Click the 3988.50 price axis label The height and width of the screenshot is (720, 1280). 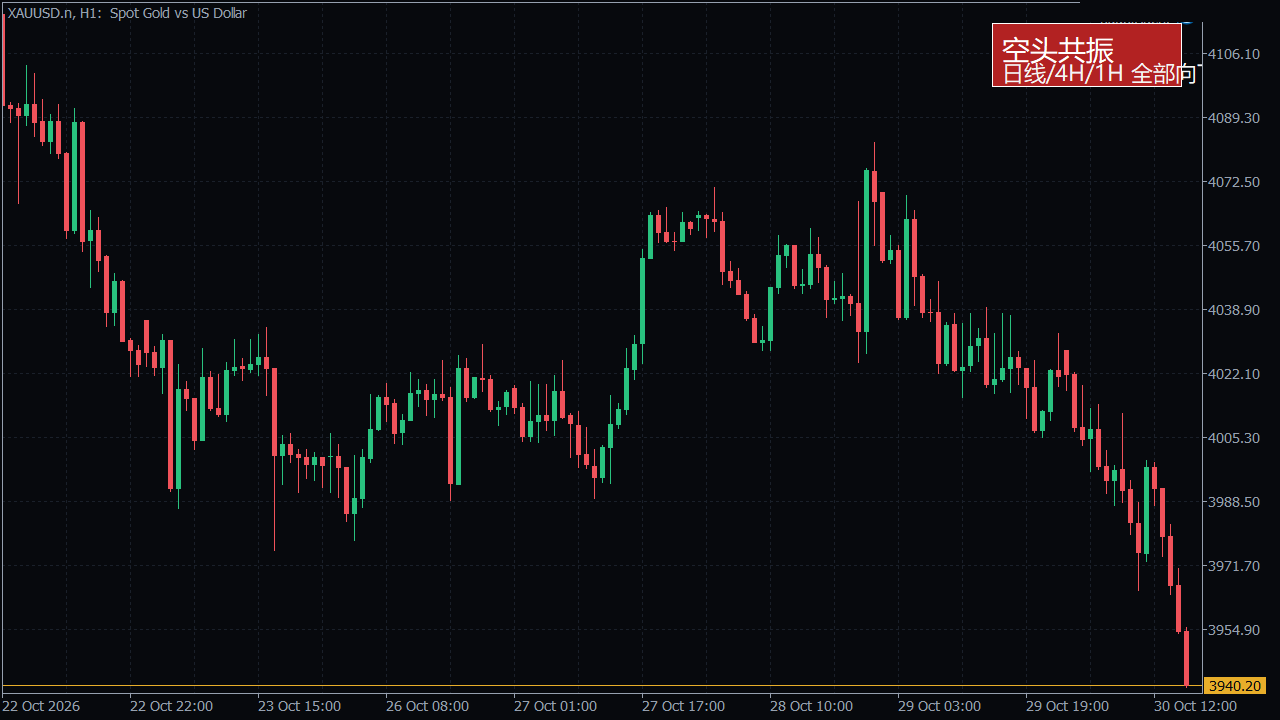[1235, 502]
